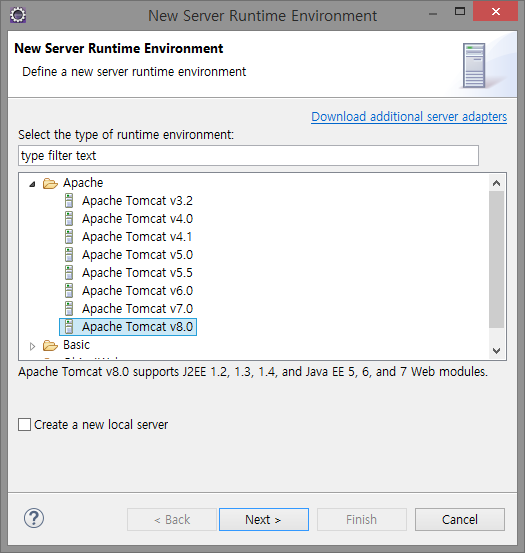Select Apache Tomcat v4.0 runtime

pos(137,219)
